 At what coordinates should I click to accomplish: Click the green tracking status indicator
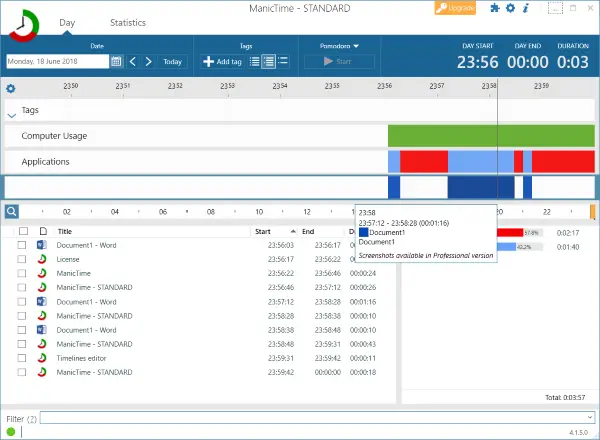pyautogui.click(x=11, y=432)
